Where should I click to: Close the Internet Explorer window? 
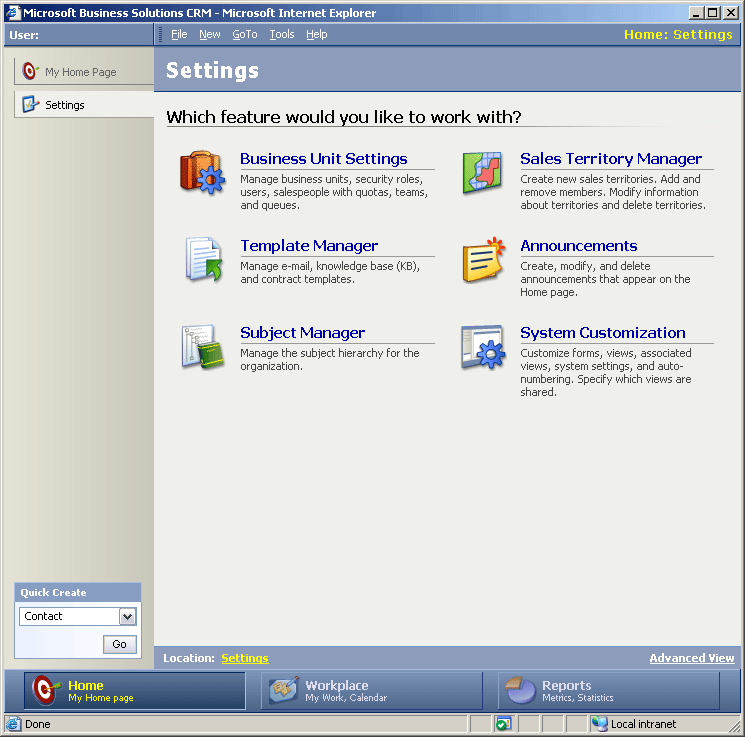(x=730, y=13)
